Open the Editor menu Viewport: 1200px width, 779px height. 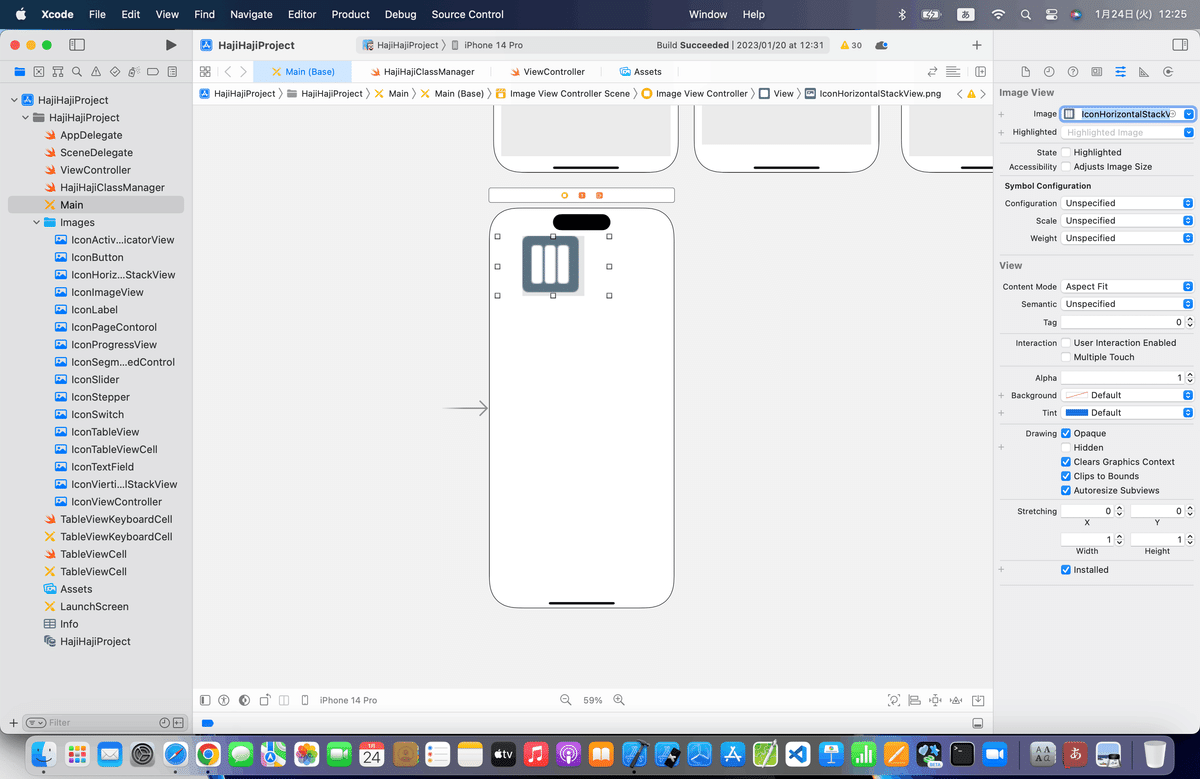click(x=302, y=14)
